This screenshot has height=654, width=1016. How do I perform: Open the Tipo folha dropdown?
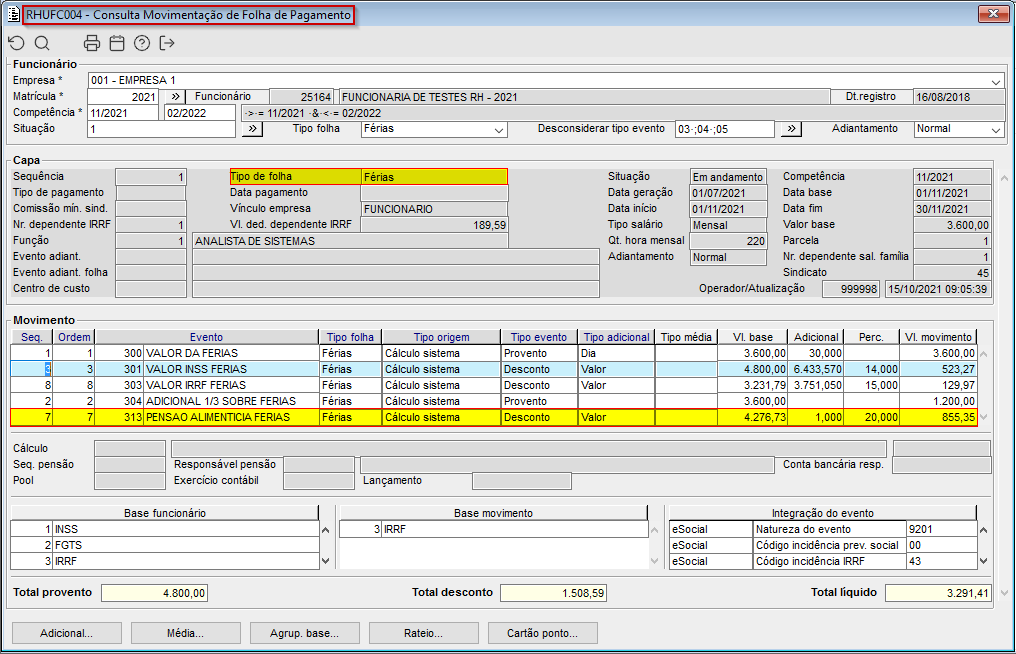coord(499,129)
